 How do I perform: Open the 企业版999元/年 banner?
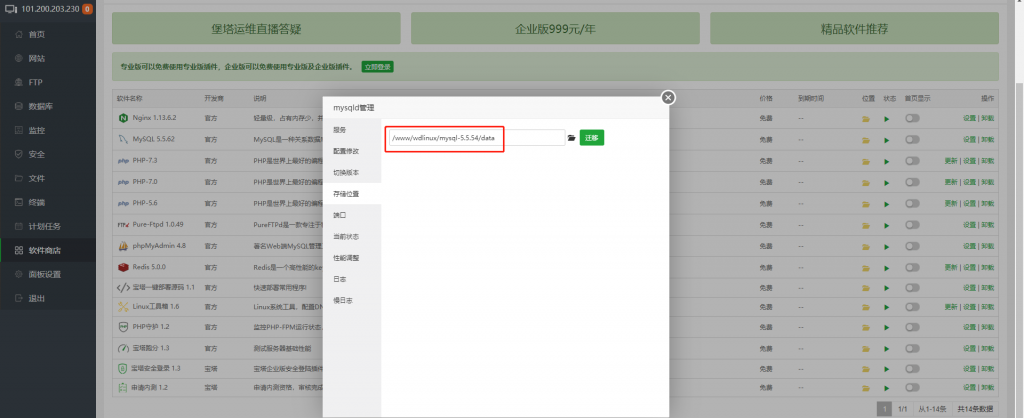[x=555, y=29]
